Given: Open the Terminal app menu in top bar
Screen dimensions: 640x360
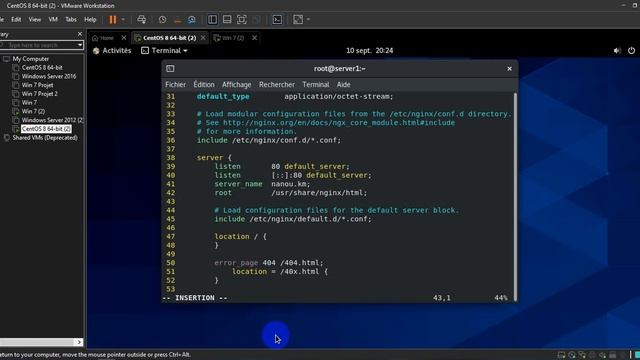Looking at the screenshot, I should tap(164, 51).
